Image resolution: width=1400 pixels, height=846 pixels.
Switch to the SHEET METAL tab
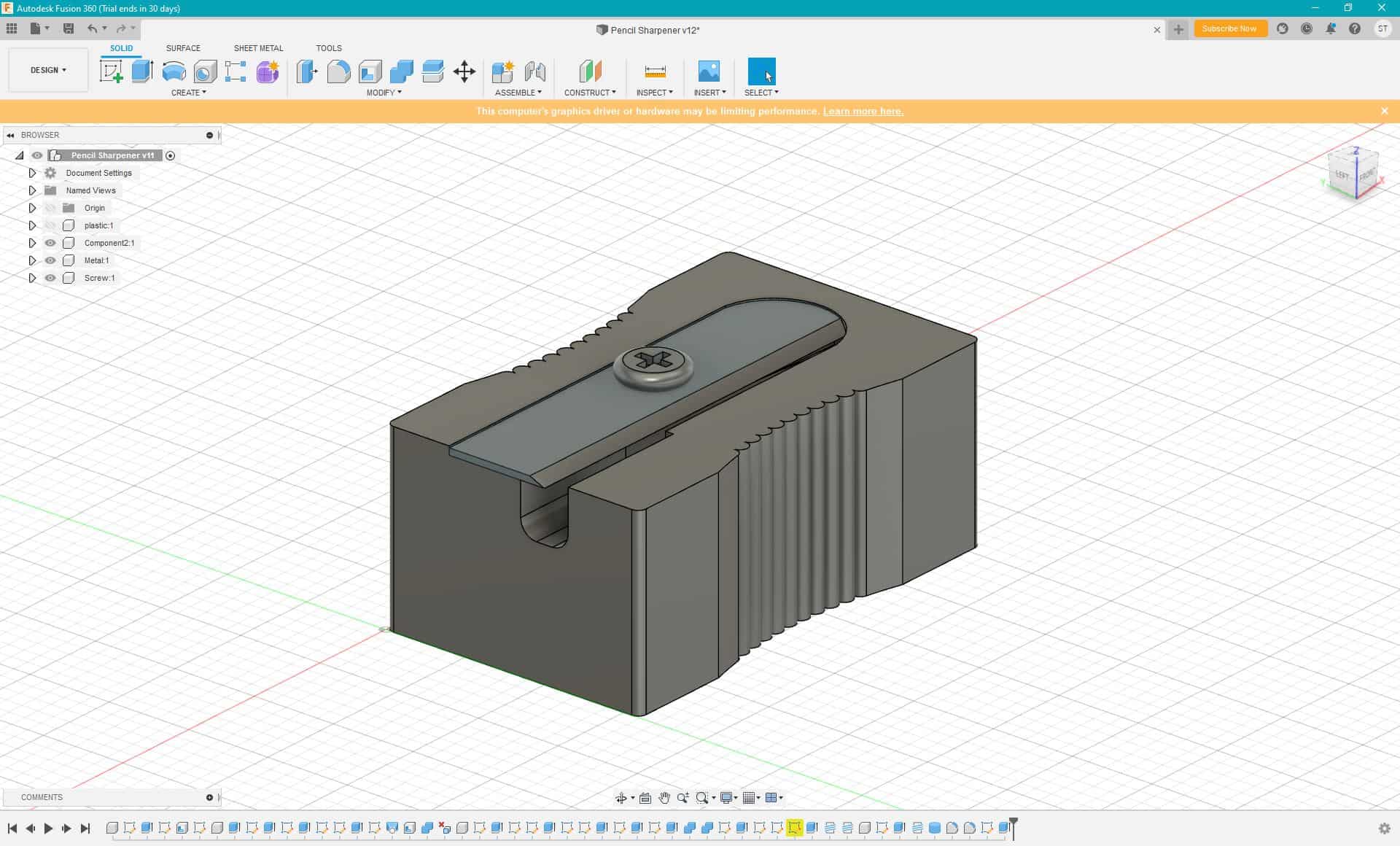pyautogui.click(x=258, y=48)
